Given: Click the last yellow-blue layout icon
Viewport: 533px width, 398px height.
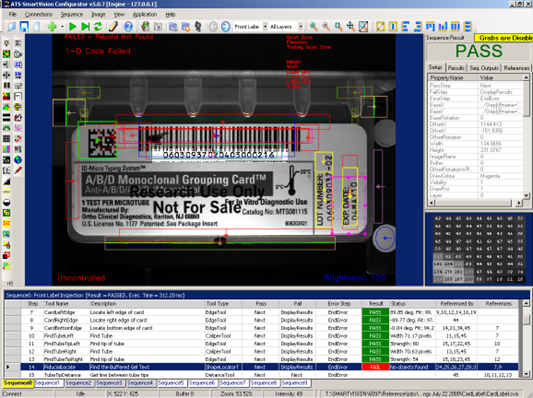Looking at the screenshot, I should 467,26.
